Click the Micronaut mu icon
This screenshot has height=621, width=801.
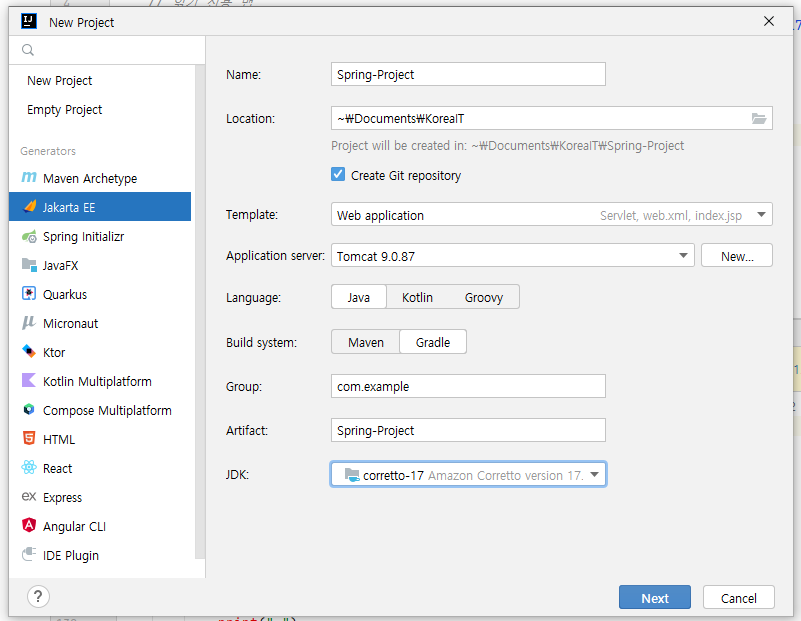coord(29,323)
